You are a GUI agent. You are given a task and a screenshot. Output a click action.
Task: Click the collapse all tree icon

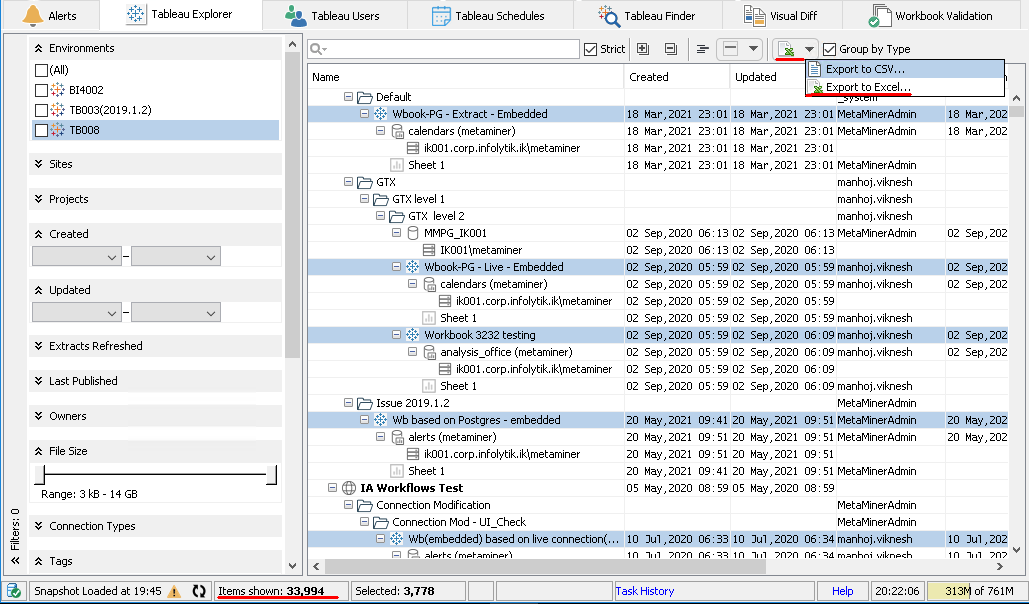tap(670, 49)
